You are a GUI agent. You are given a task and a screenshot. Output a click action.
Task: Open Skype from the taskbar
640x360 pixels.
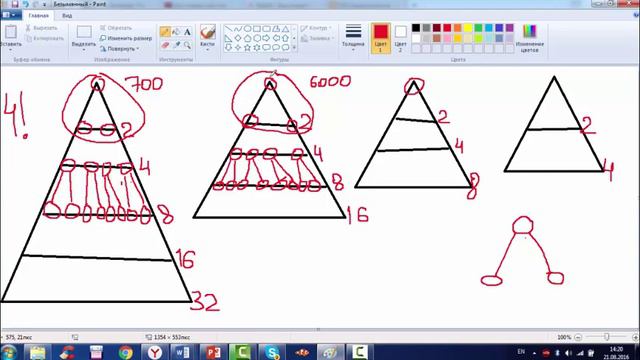click(271, 352)
